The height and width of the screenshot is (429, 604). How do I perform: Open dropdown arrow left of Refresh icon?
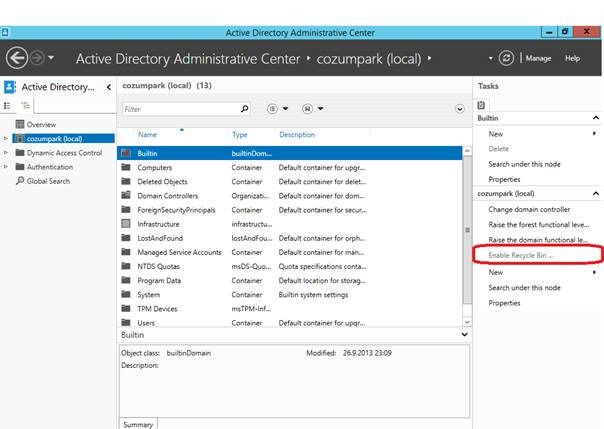click(x=490, y=59)
